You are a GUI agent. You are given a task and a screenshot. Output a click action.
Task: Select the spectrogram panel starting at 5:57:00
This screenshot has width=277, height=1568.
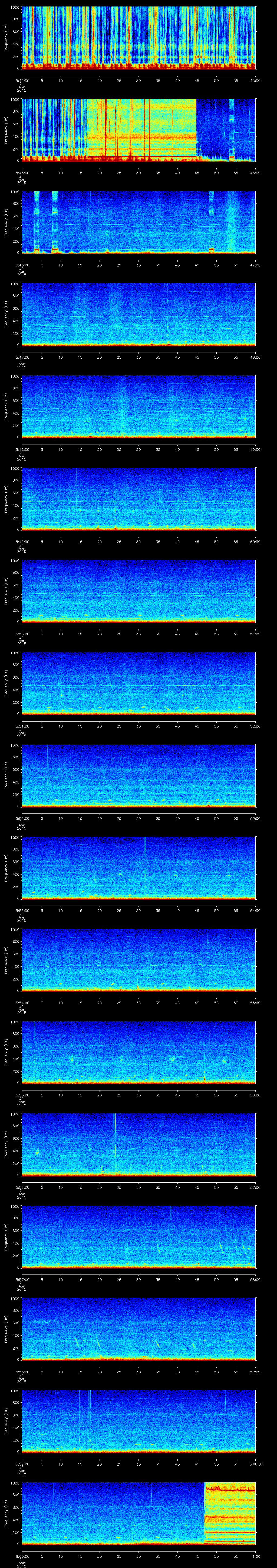(x=138, y=1237)
